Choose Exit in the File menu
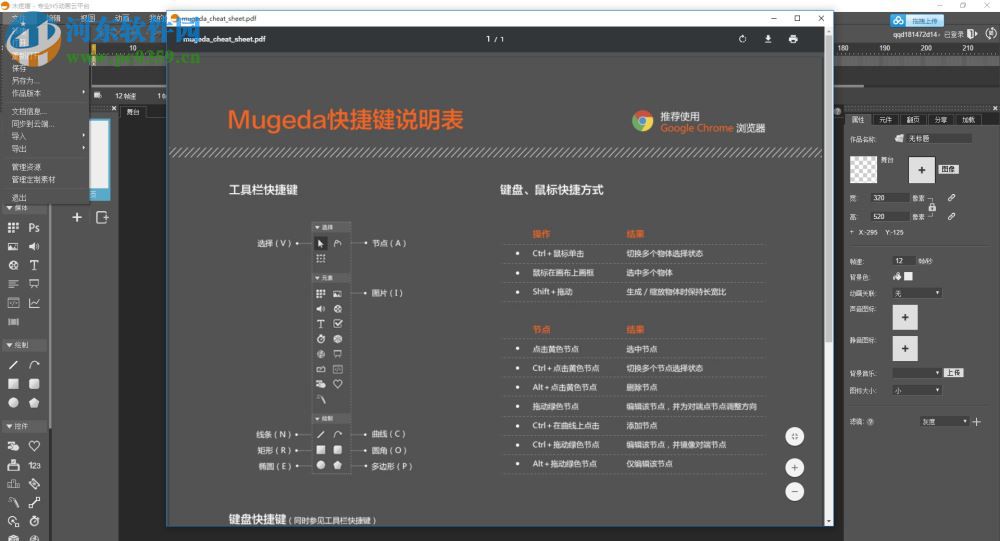The image size is (1000, 541). click(x=19, y=198)
